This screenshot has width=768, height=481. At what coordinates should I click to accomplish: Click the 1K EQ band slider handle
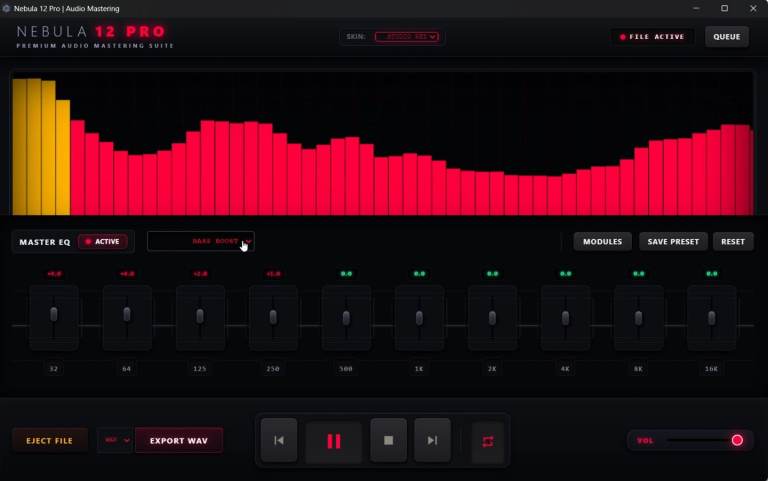click(419, 318)
